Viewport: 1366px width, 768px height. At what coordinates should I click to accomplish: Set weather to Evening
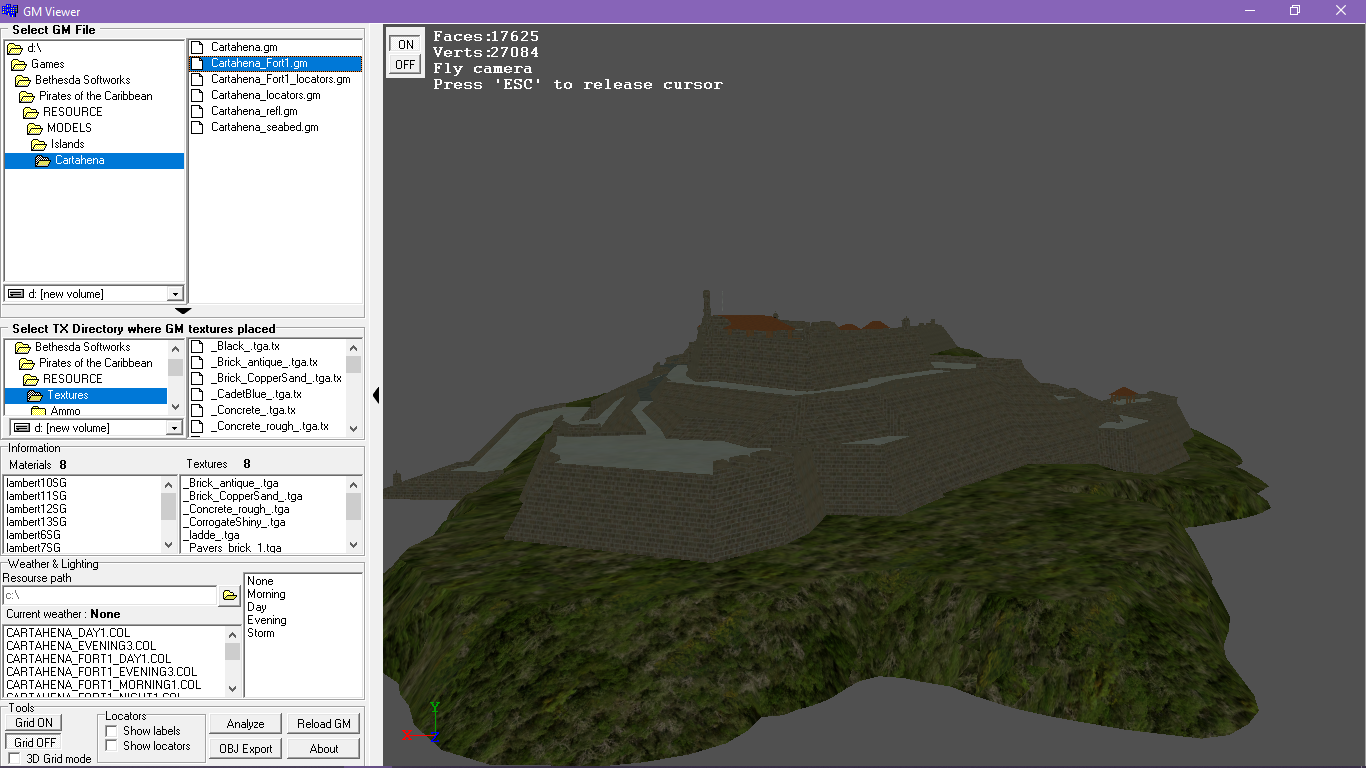267,620
